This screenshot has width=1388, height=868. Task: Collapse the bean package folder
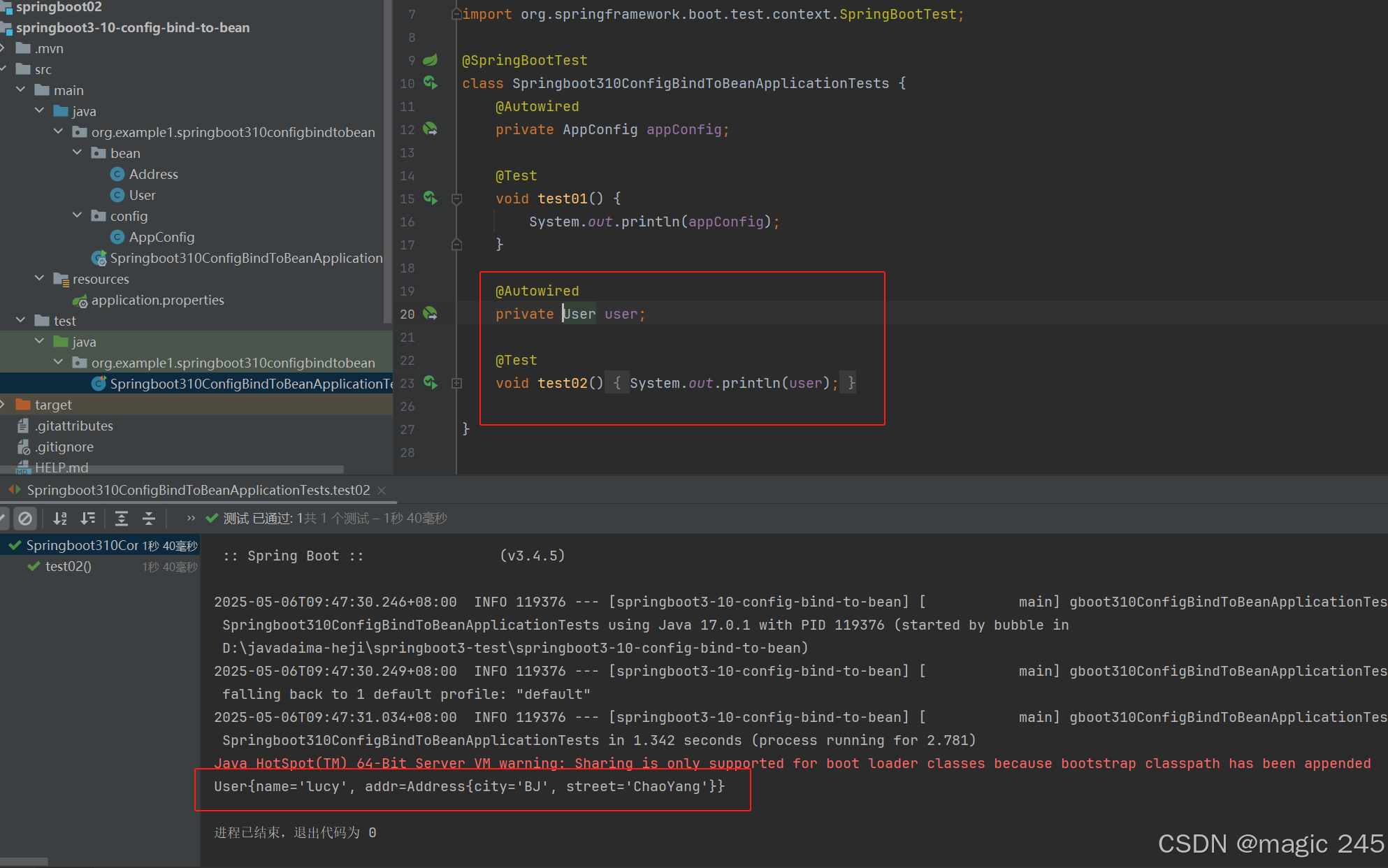pos(78,153)
